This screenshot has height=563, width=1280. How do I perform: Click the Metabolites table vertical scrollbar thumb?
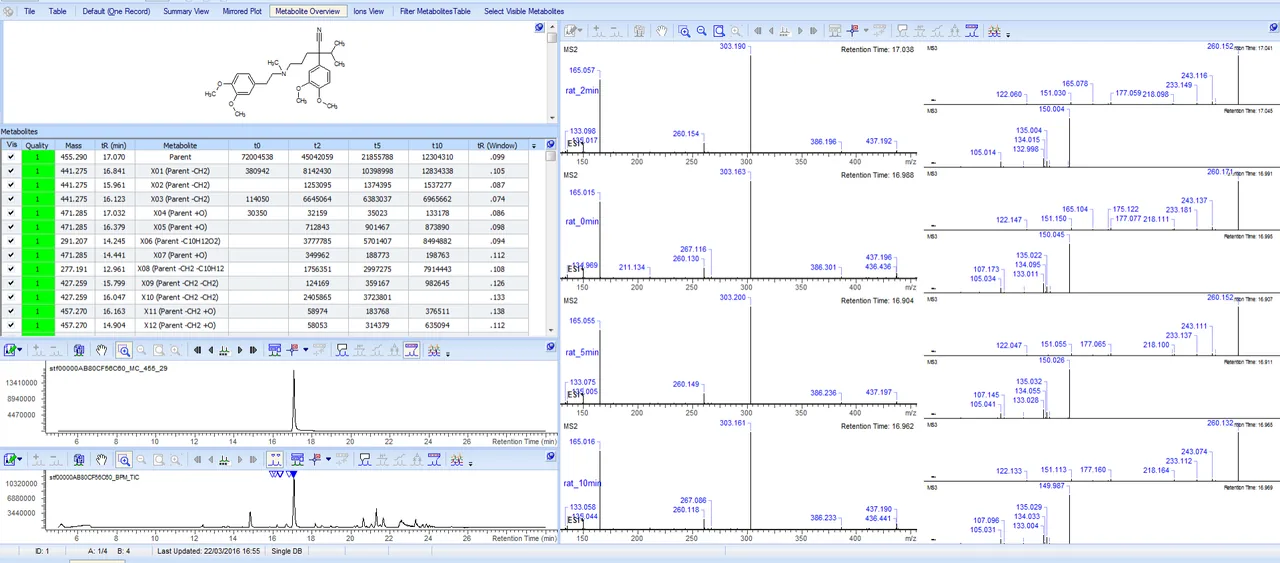tap(551, 157)
